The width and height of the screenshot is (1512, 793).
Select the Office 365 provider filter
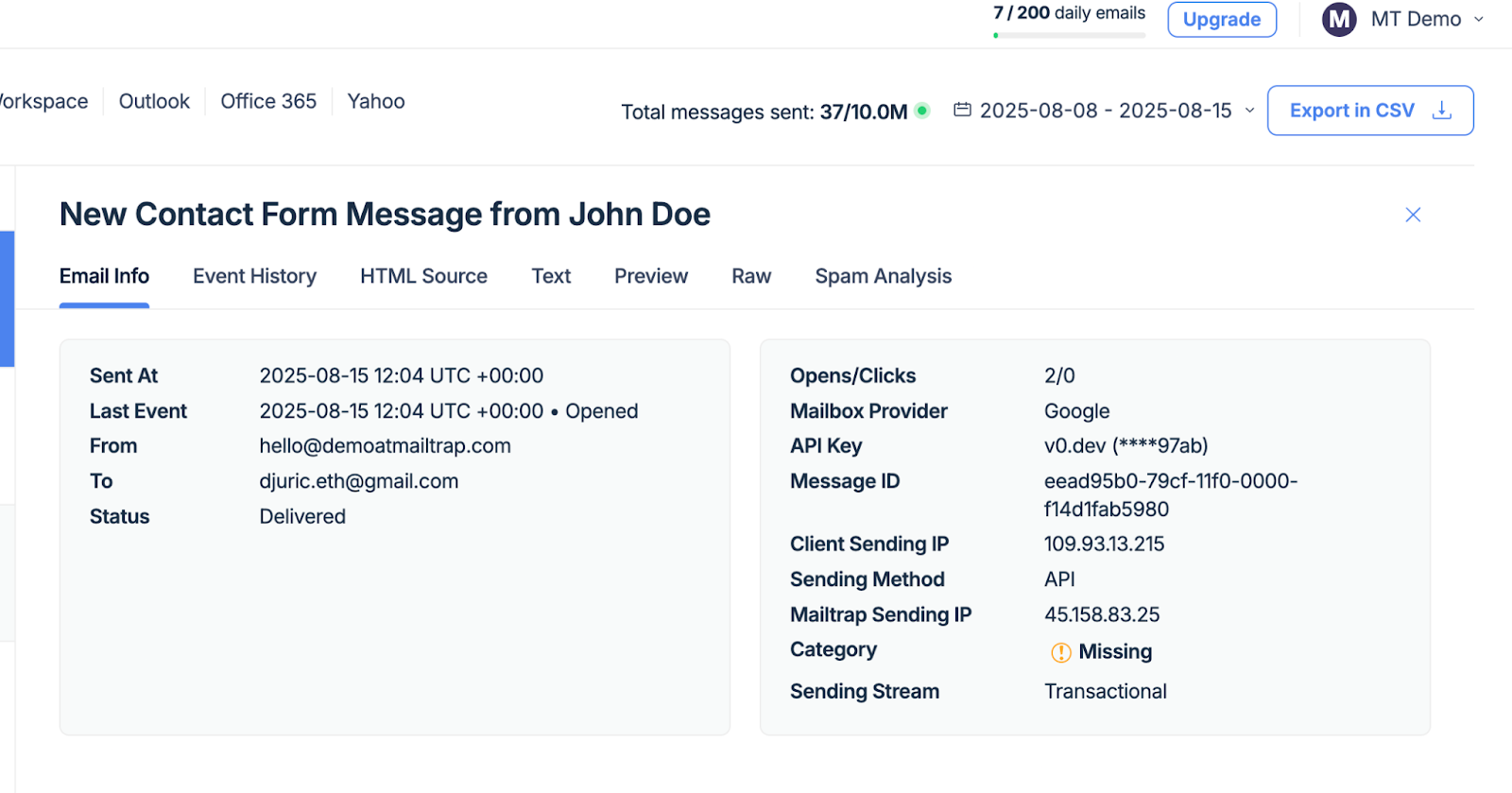click(268, 101)
